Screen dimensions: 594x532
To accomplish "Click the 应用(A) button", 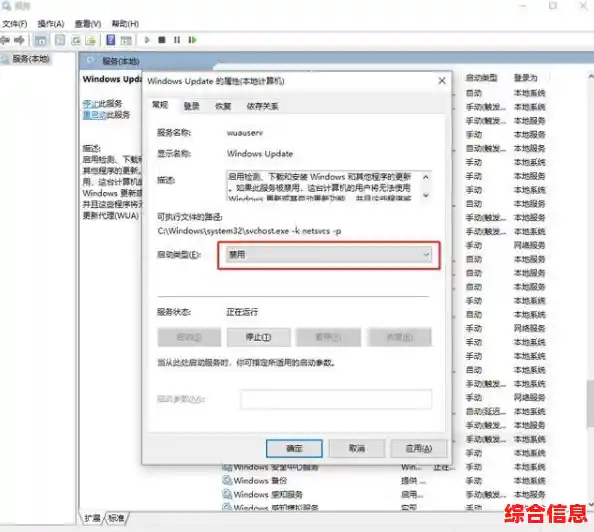I will coord(419,449).
